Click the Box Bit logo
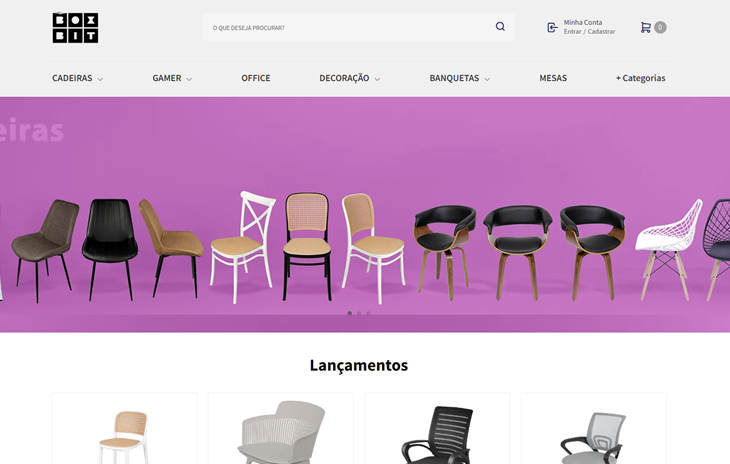This screenshot has height=464, width=730. (75, 27)
